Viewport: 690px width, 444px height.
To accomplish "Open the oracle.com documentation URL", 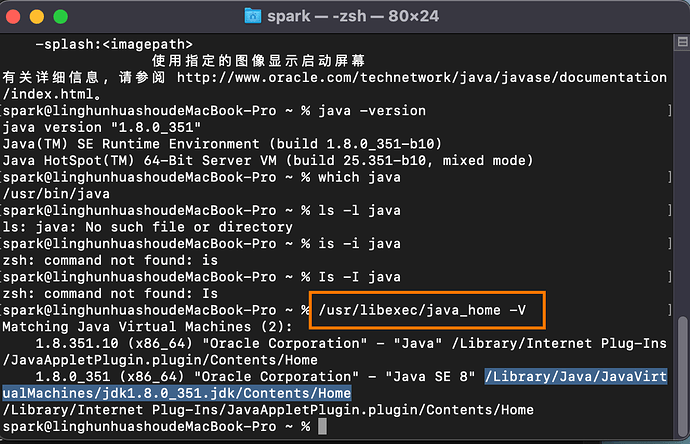I will pos(421,77).
